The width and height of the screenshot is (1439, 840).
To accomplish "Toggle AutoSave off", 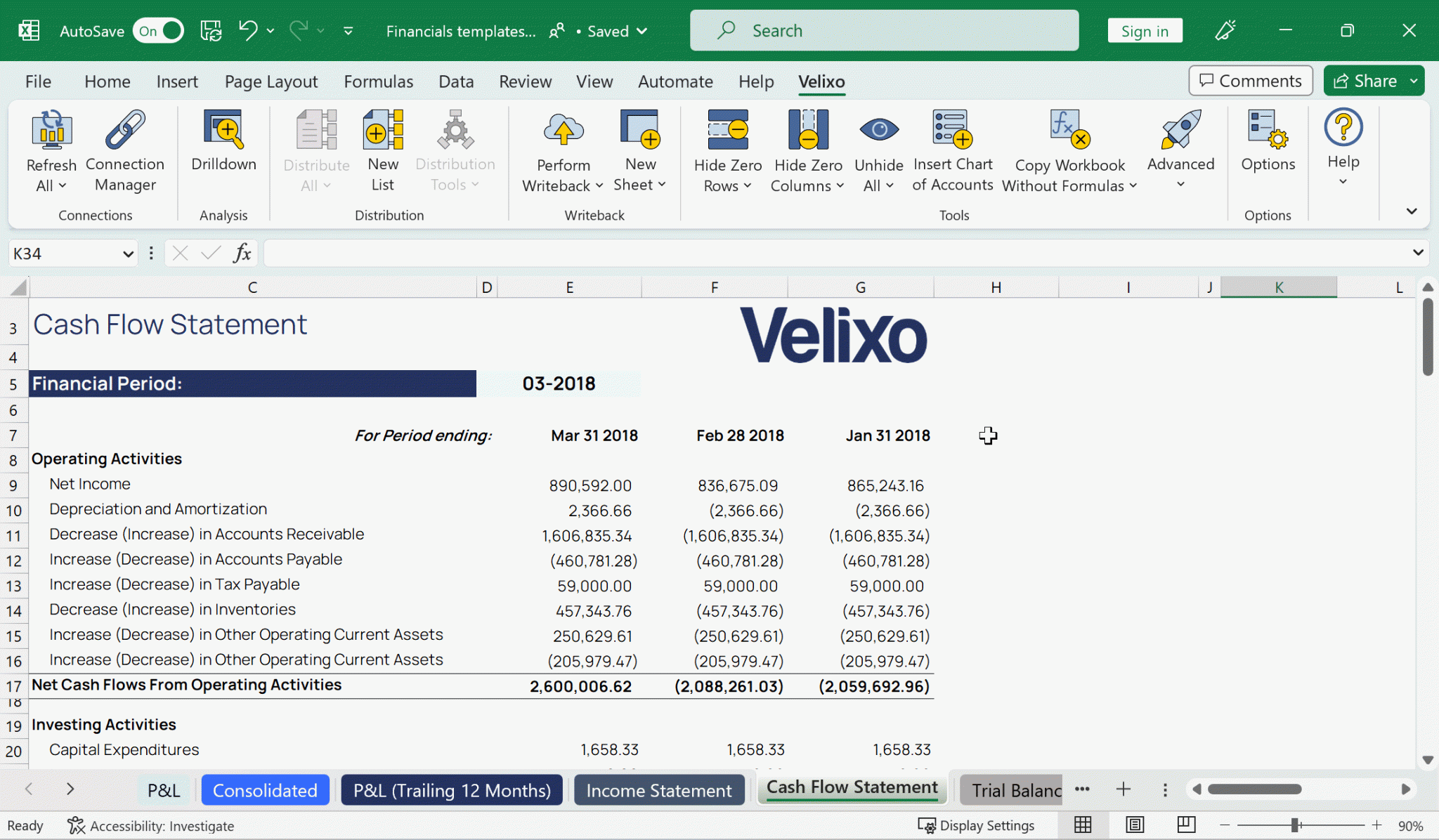I will coord(158,30).
